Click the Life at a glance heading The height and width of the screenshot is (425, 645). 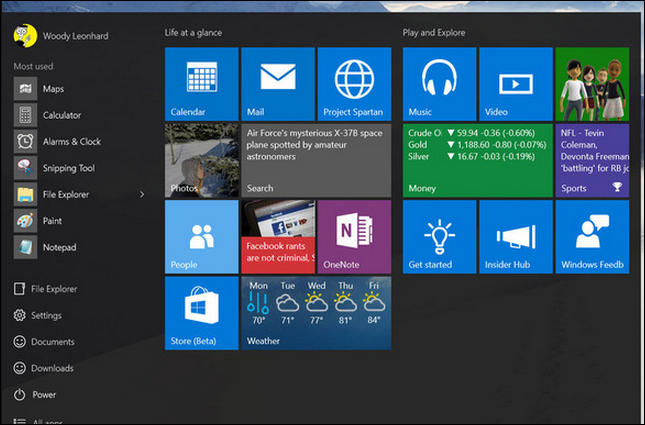(193, 33)
